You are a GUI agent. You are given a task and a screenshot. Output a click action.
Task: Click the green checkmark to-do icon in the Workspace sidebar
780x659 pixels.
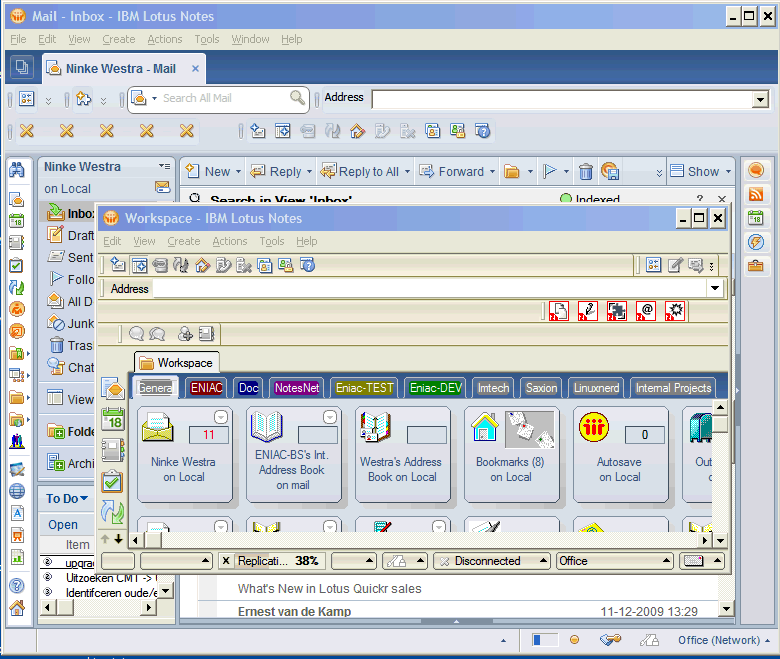(x=112, y=481)
